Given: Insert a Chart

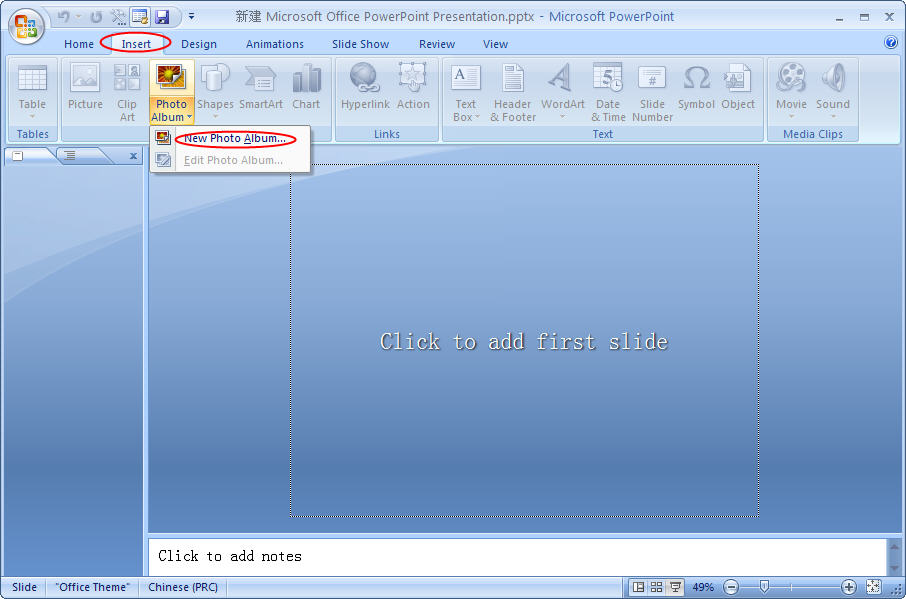Looking at the screenshot, I should click(306, 86).
